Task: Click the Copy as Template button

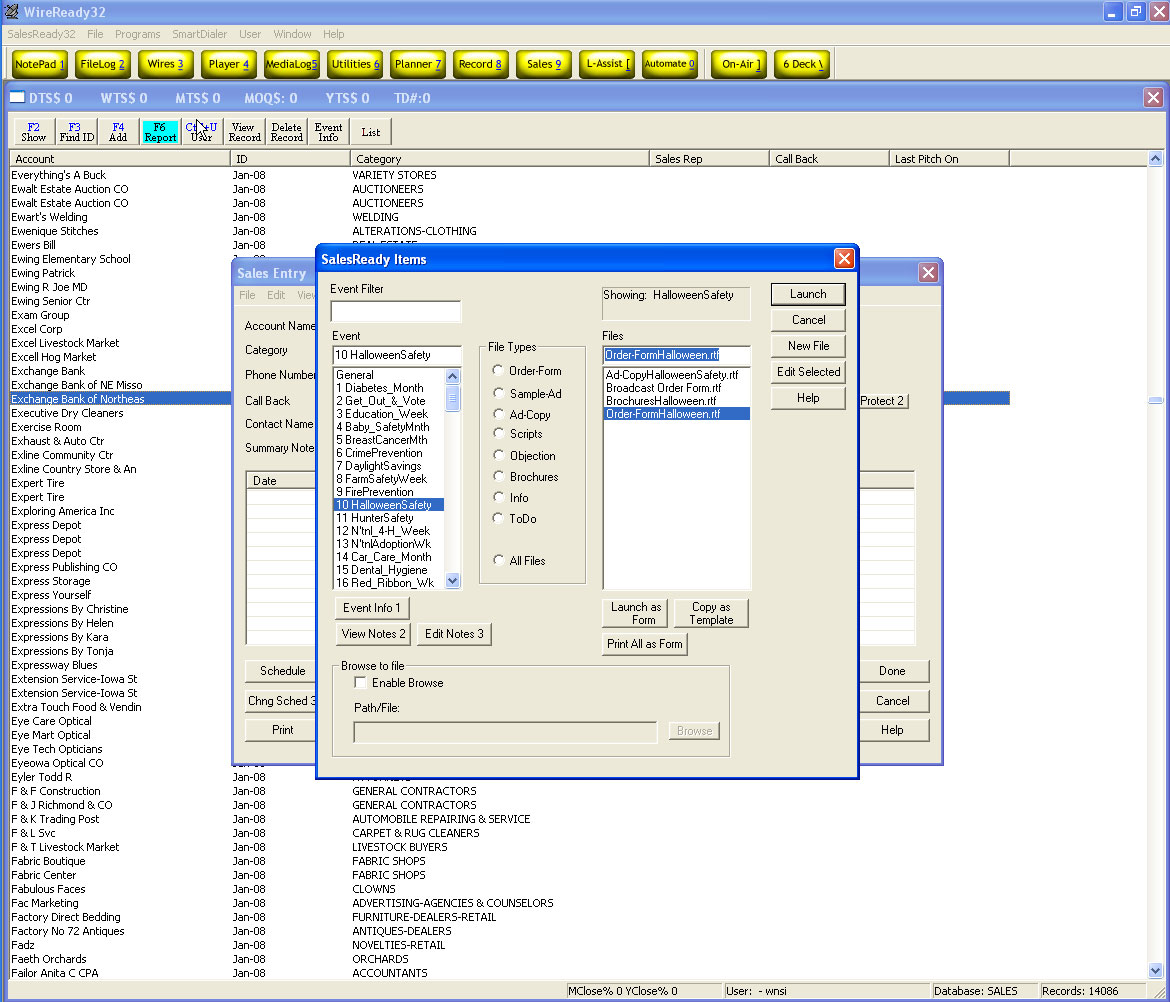Action: click(x=711, y=613)
